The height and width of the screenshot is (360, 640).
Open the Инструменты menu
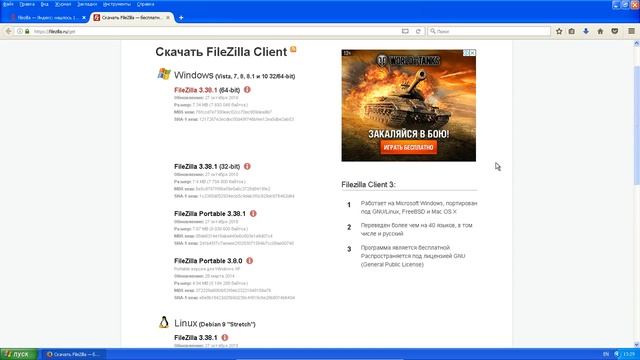tap(117, 4)
